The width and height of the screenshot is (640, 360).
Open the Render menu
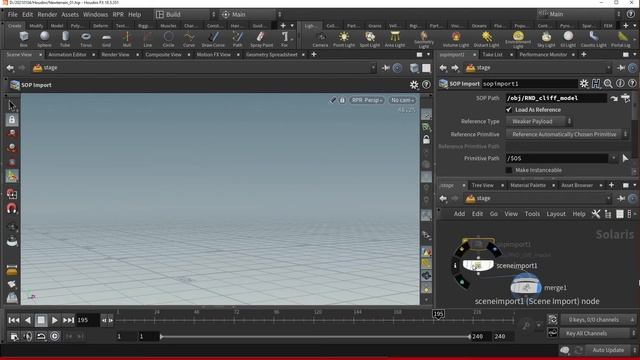(47, 14)
